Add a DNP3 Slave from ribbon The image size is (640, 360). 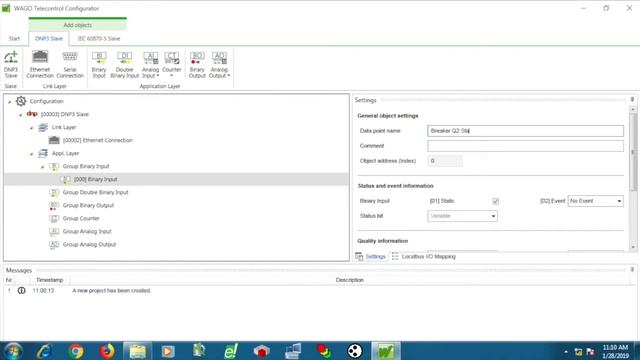point(11,64)
